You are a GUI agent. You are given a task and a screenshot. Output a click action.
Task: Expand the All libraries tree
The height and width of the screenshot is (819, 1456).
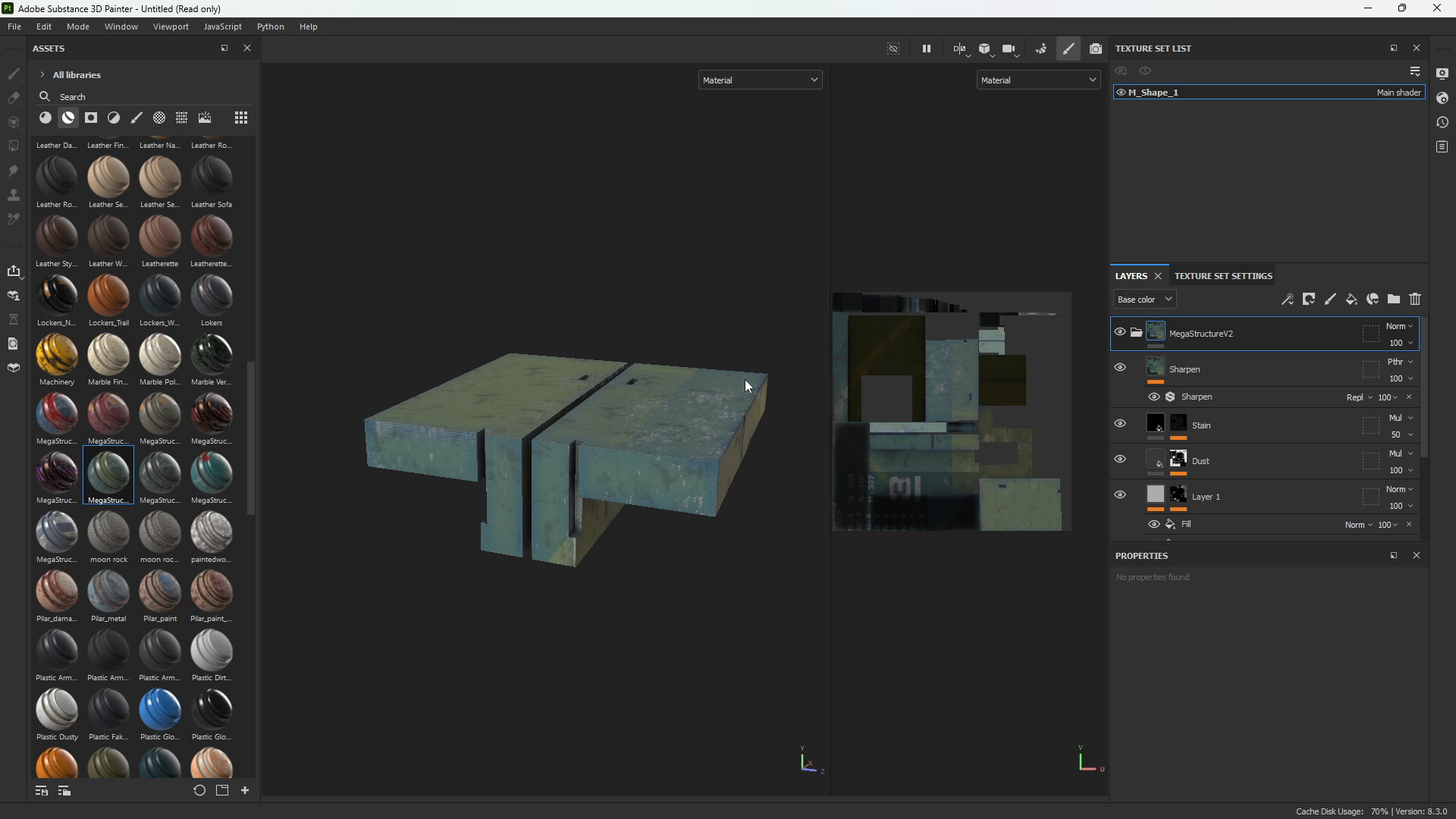42,75
